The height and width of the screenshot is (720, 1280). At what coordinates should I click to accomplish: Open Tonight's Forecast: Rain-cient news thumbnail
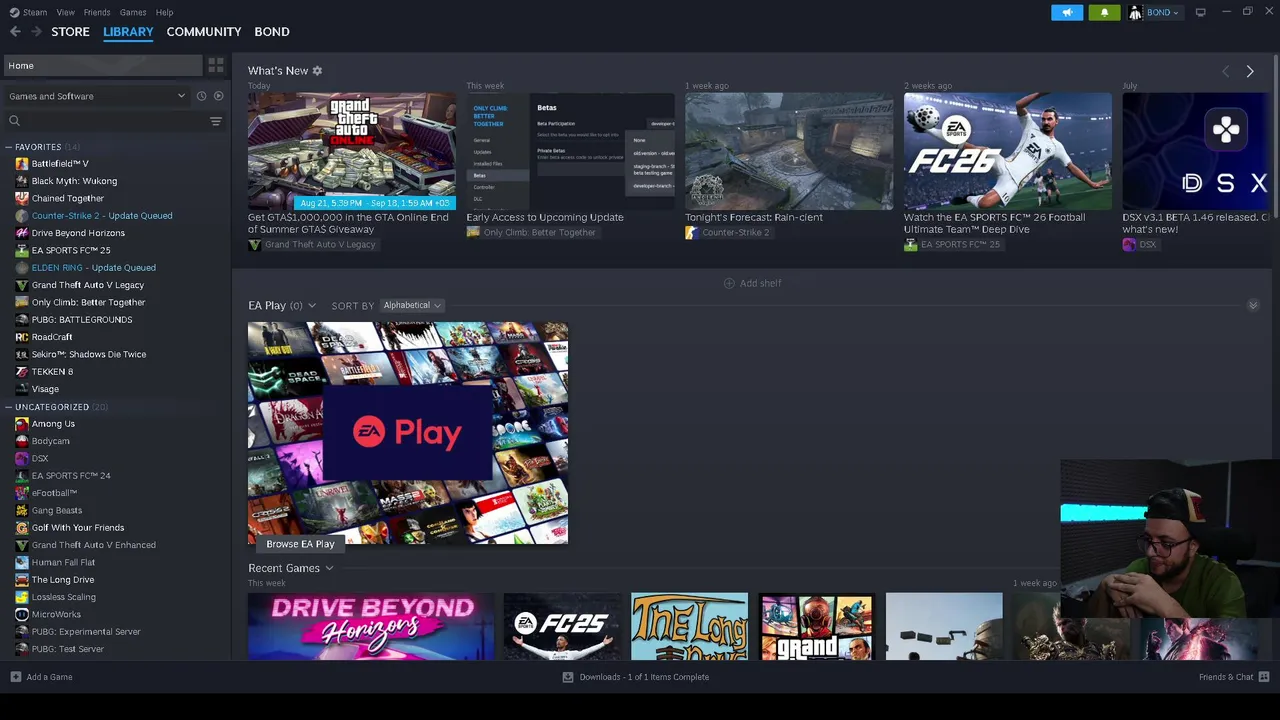[789, 151]
